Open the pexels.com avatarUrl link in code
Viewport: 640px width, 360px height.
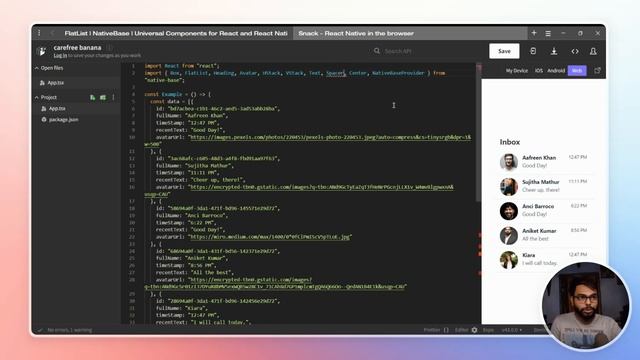click(x=330, y=137)
